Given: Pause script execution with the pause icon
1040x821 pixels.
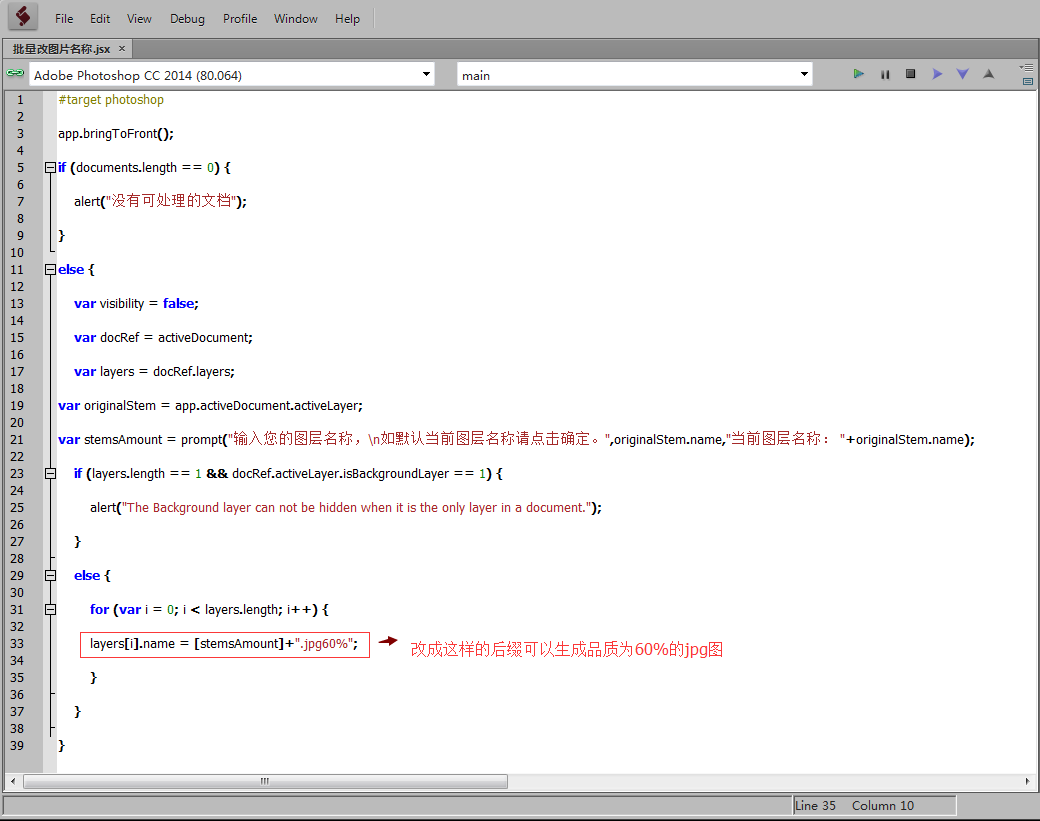Looking at the screenshot, I should pos(885,74).
